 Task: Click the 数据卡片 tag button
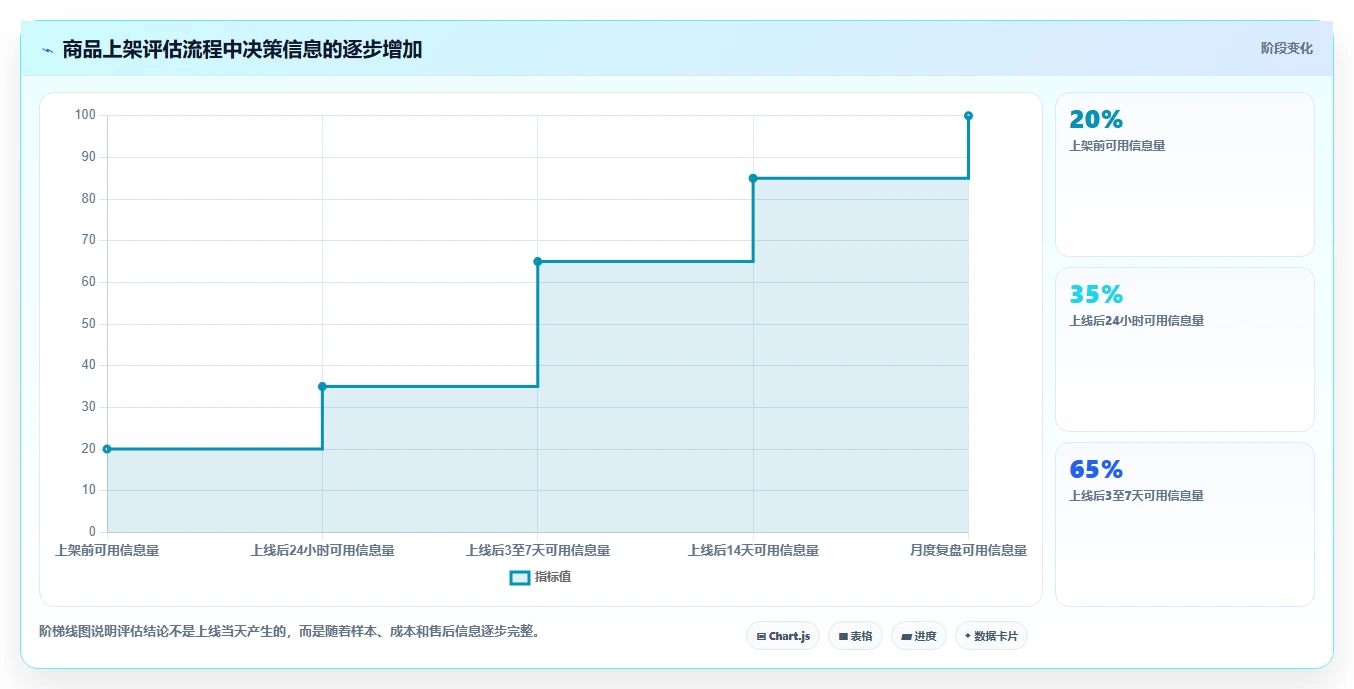point(991,636)
